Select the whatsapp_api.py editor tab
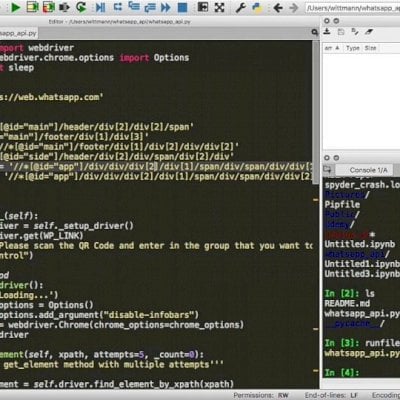The image size is (400, 400). point(18,33)
